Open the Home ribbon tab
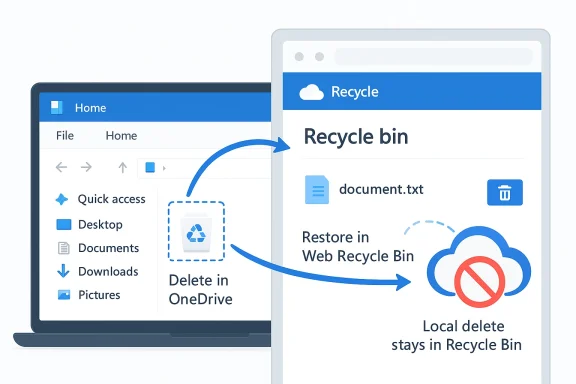The height and width of the screenshot is (384, 576). (x=121, y=136)
